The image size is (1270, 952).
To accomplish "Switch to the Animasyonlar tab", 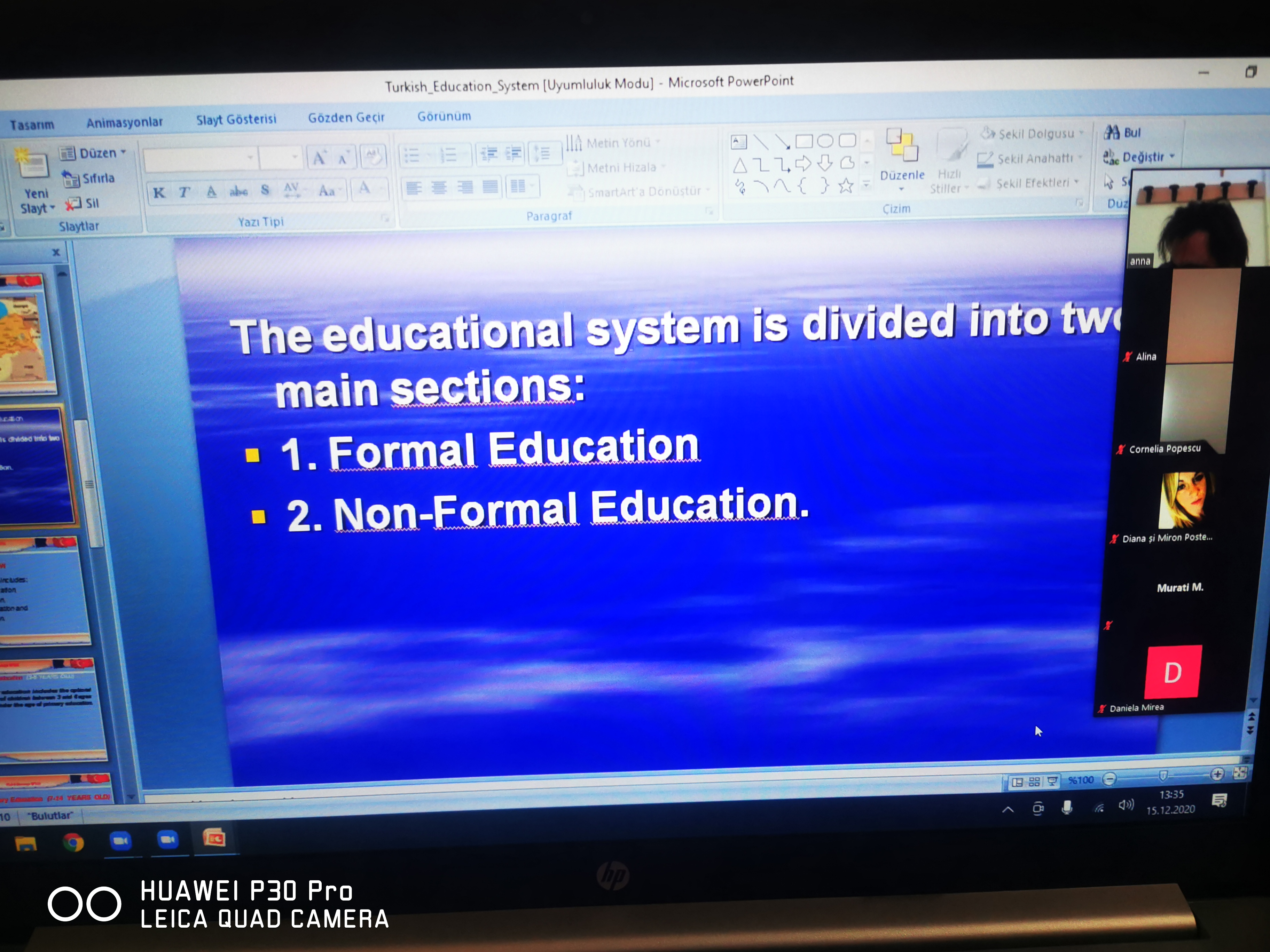I will pyautogui.click(x=124, y=122).
